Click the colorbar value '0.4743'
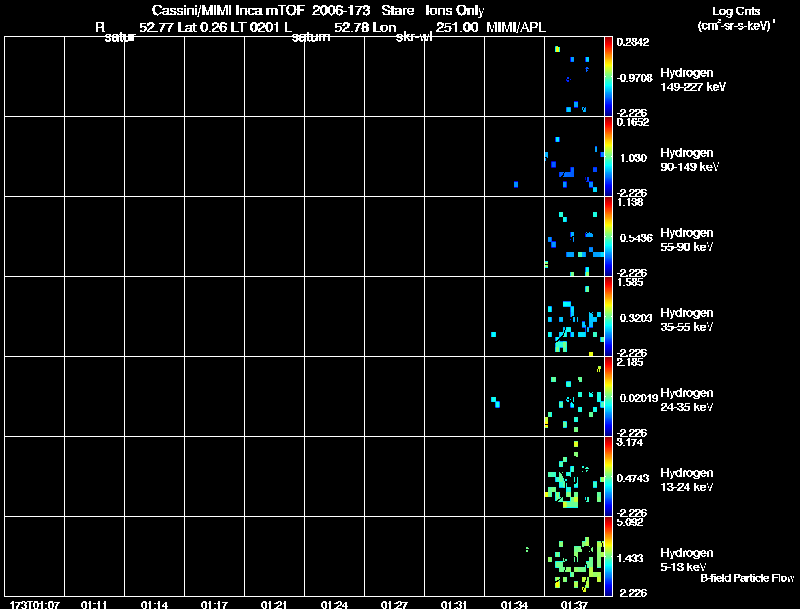800x609 pixels. [x=633, y=478]
